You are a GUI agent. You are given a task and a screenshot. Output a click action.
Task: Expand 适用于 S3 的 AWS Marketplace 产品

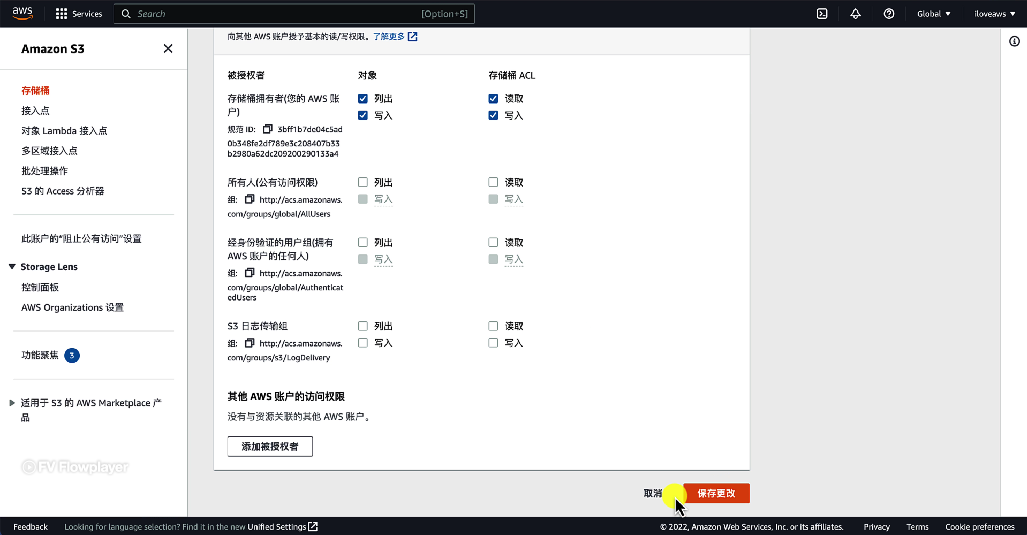(x=12, y=403)
